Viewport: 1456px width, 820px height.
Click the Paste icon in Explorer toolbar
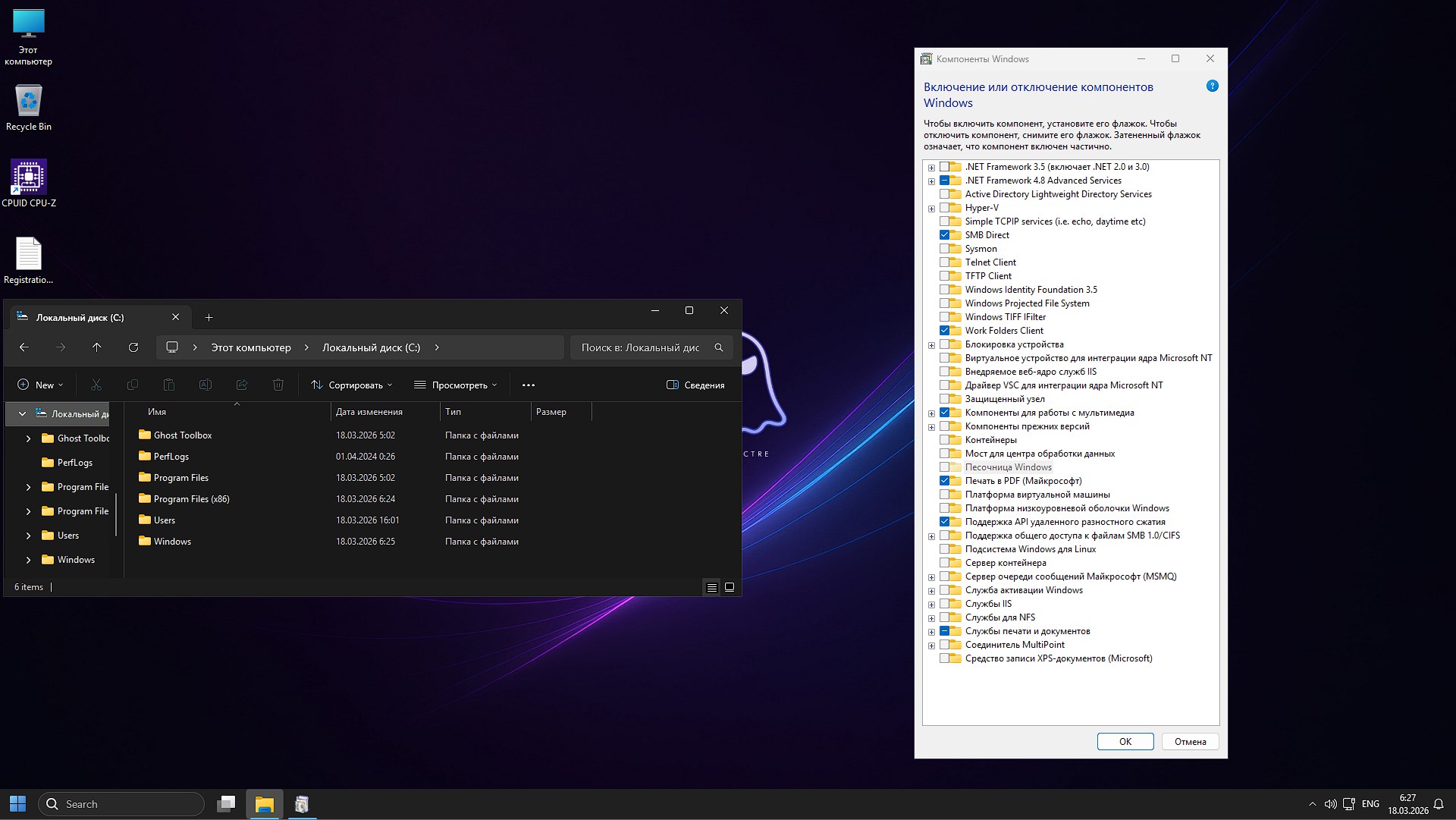pyautogui.click(x=169, y=385)
